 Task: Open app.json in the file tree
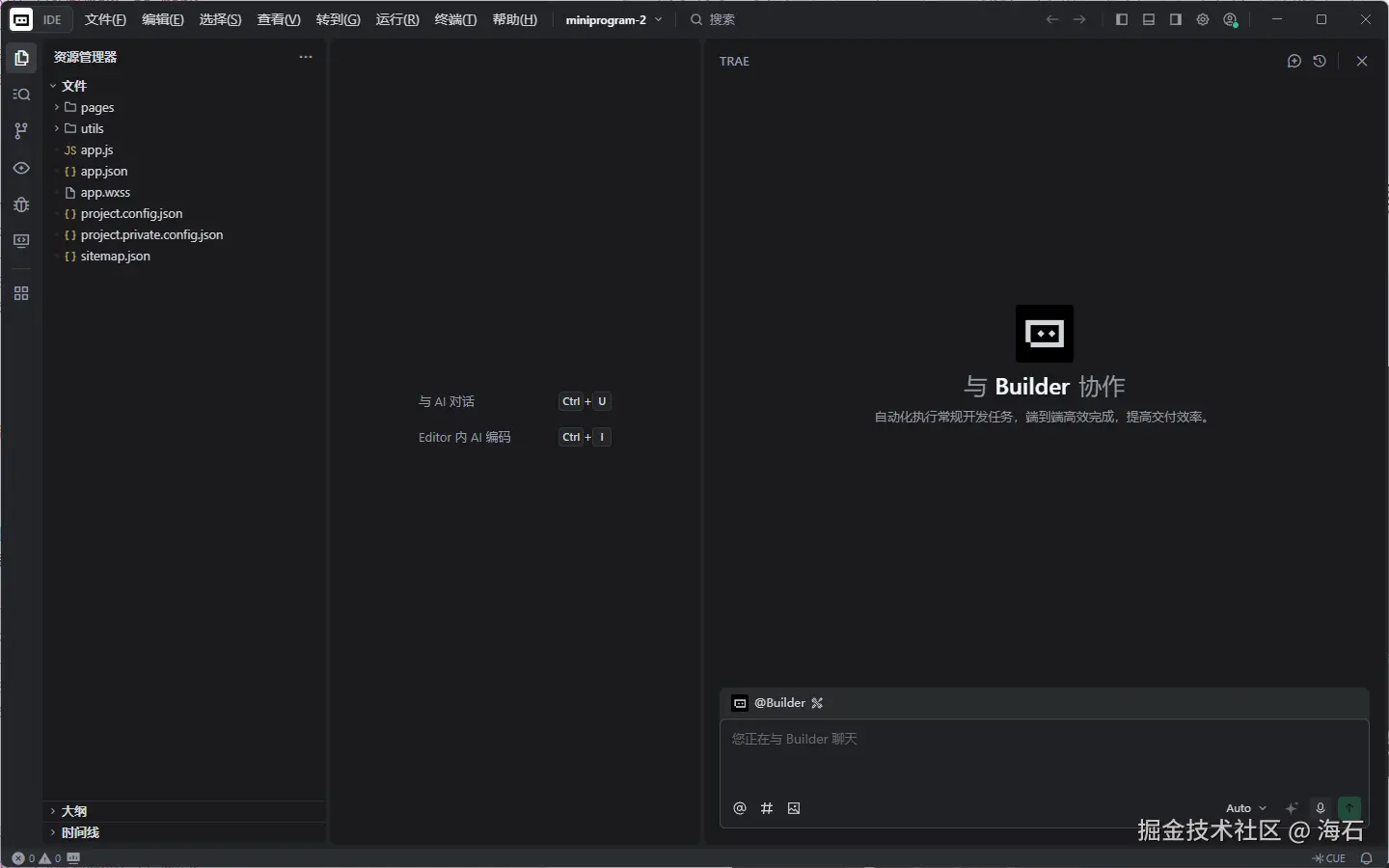click(183, 171)
